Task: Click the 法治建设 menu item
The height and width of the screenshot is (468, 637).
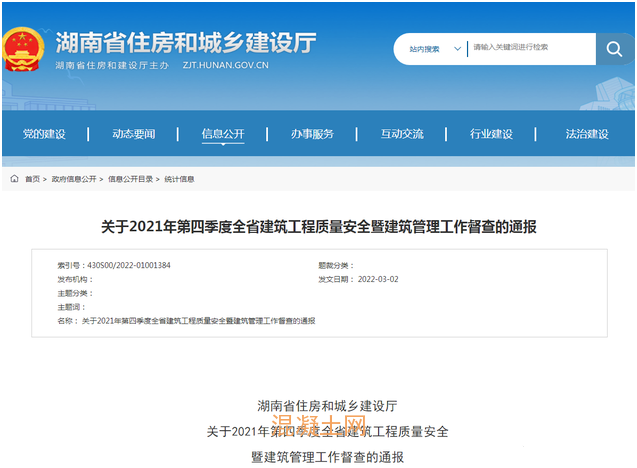Action: click(x=586, y=134)
